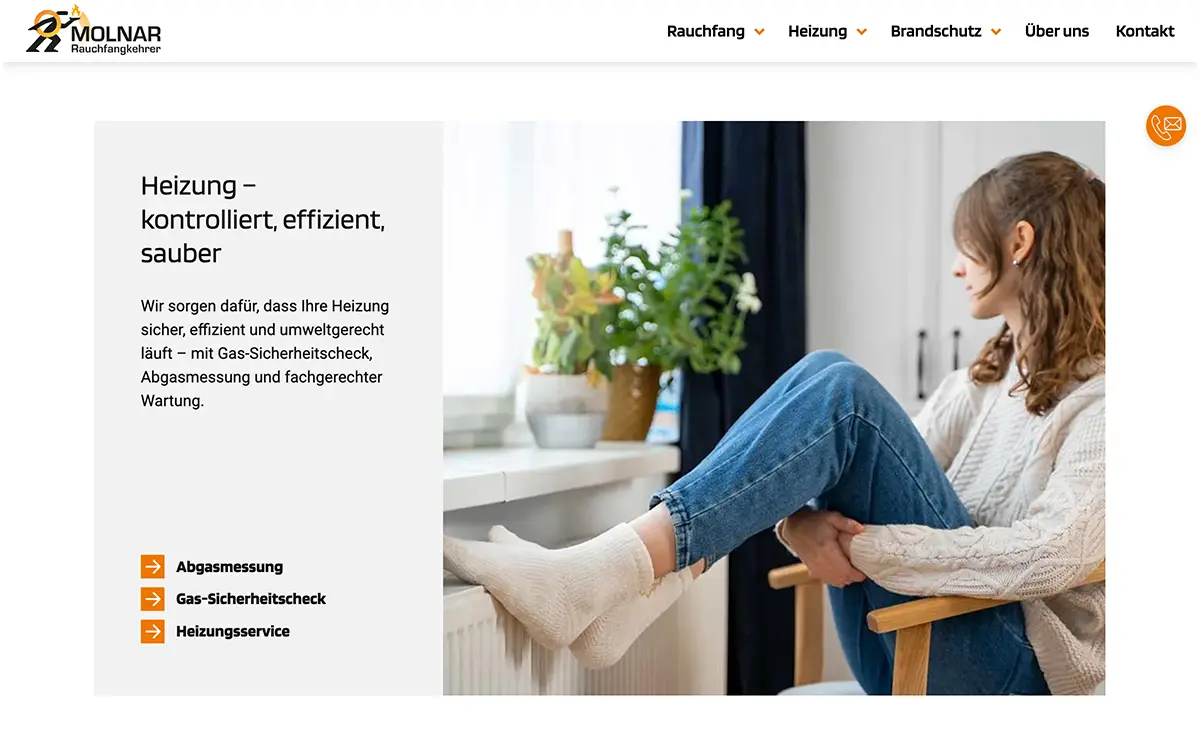
Task: Click the woman by the radiator photo
Action: 774,408
